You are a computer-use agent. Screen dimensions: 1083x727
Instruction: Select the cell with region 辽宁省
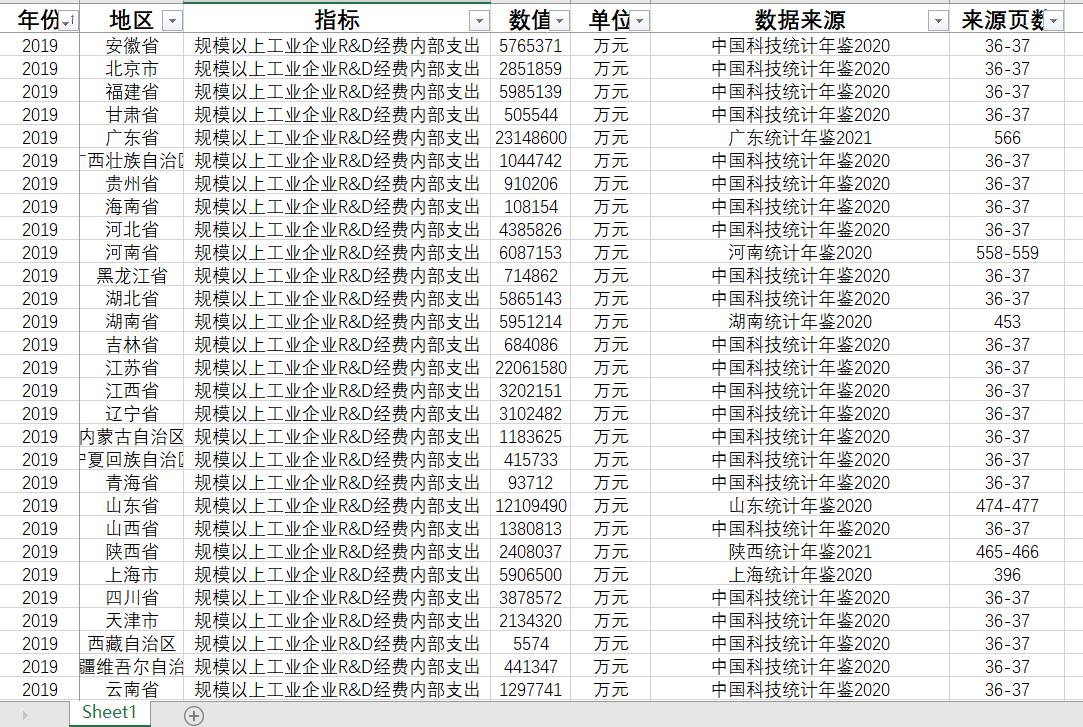coord(132,414)
